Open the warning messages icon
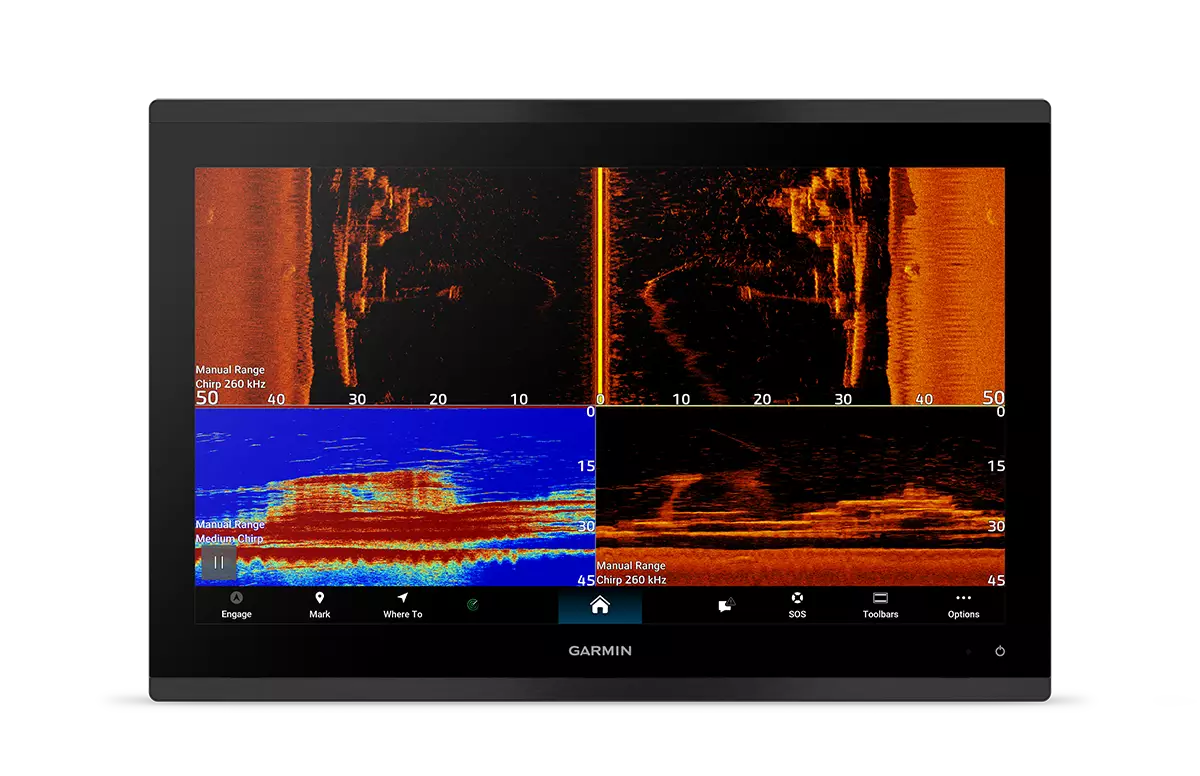 coord(726,605)
